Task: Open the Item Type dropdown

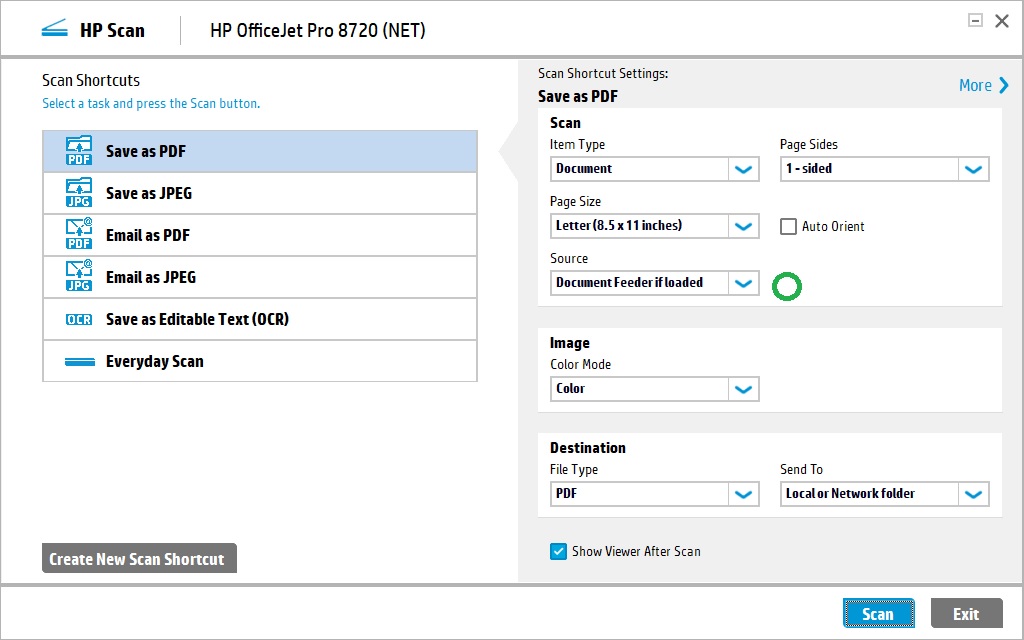Action: coord(654,168)
